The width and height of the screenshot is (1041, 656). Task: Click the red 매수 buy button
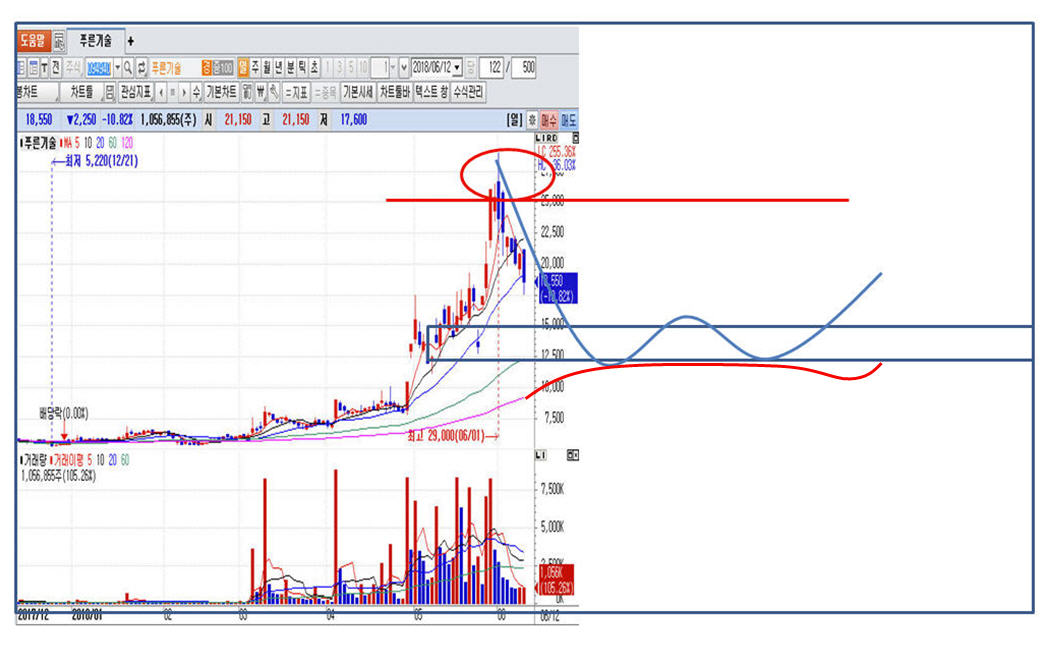(x=549, y=119)
